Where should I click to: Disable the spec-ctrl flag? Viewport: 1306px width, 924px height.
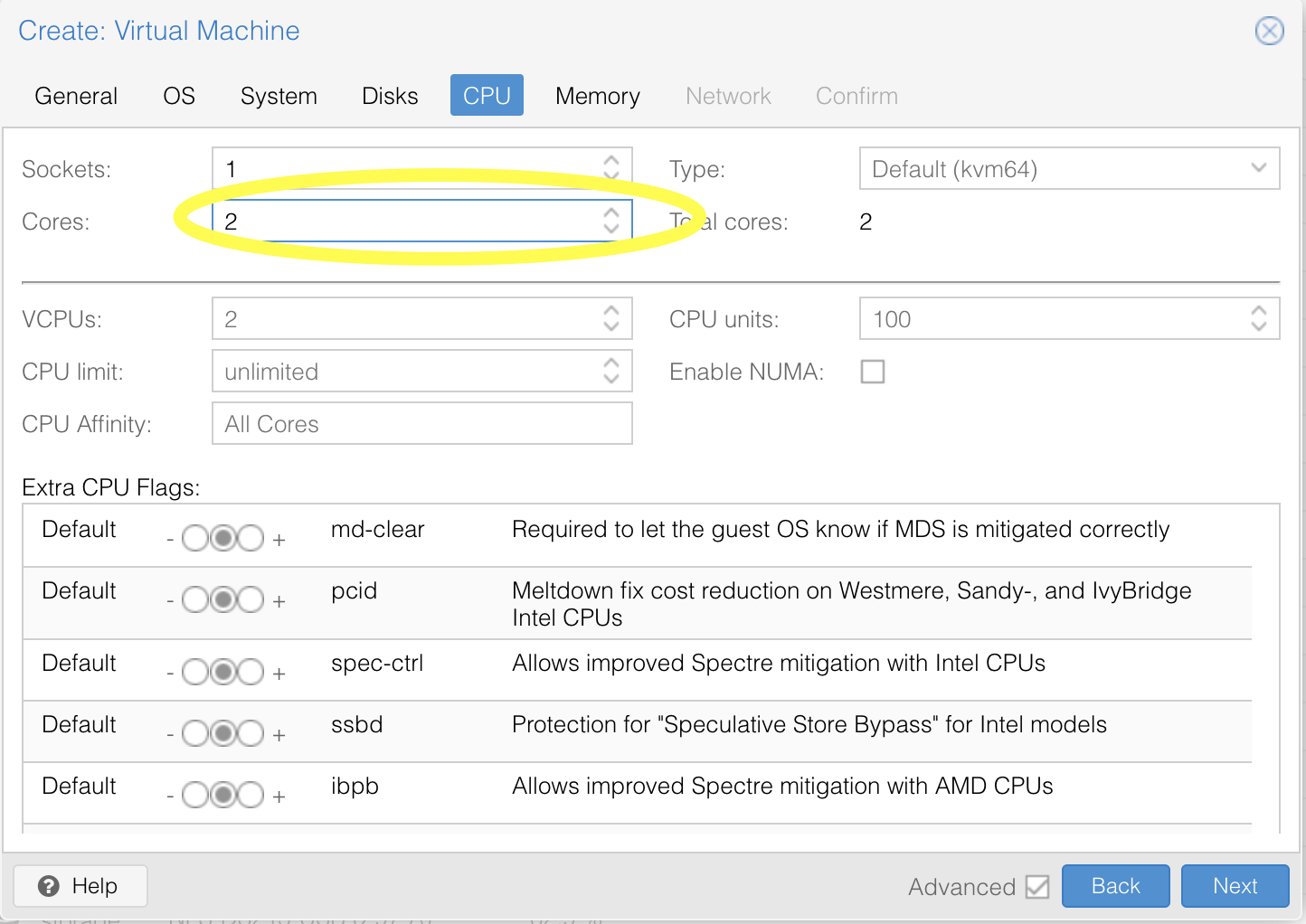(195, 673)
